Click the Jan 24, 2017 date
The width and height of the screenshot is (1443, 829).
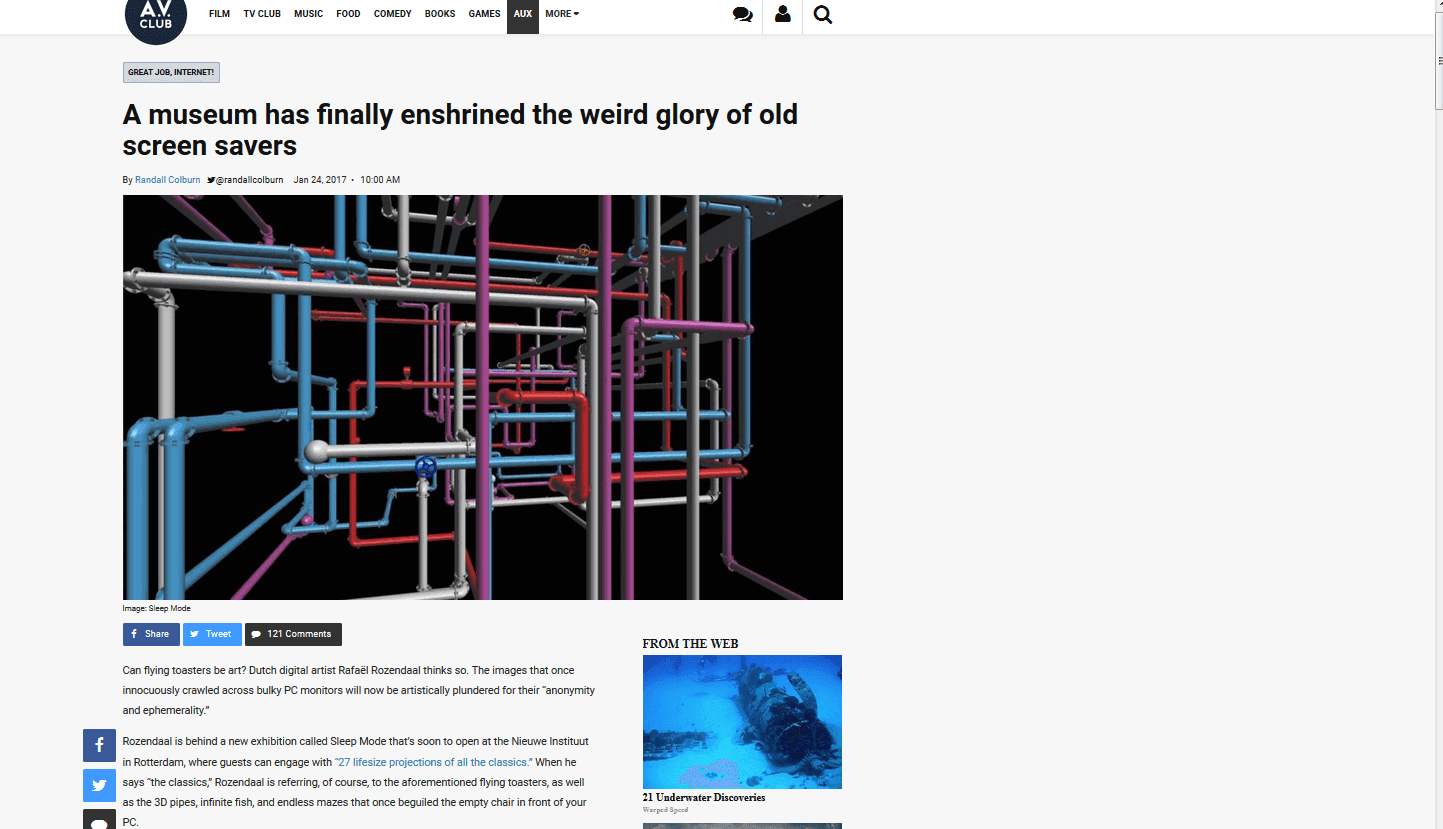[x=320, y=180]
